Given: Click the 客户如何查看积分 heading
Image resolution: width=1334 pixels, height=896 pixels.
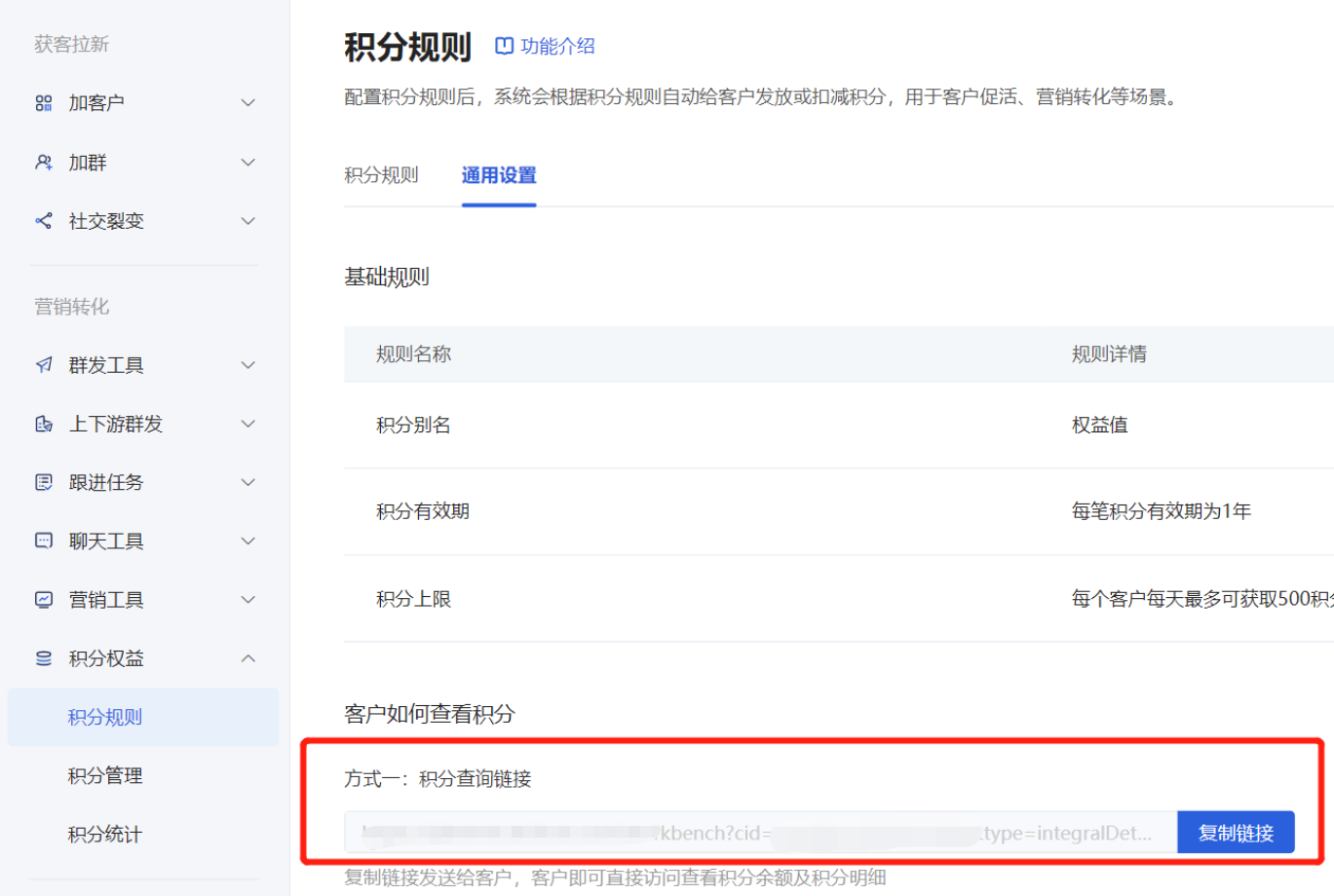Looking at the screenshot, I should [x=430, y=714].
